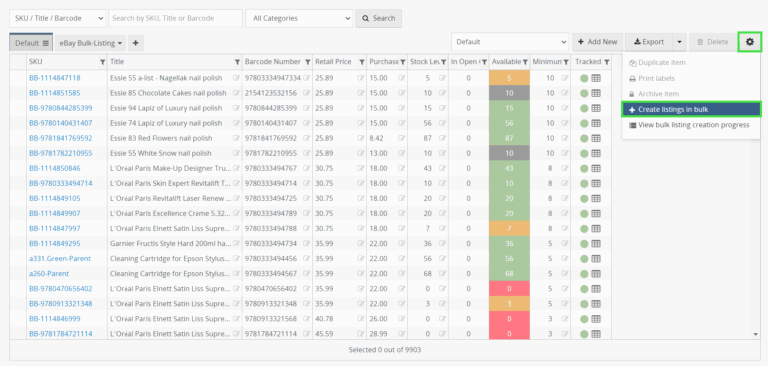The width and height of the screenshot is (768, 366).
Task: Toggle tracked status for BB-1114849907
Action: (584, 214)
